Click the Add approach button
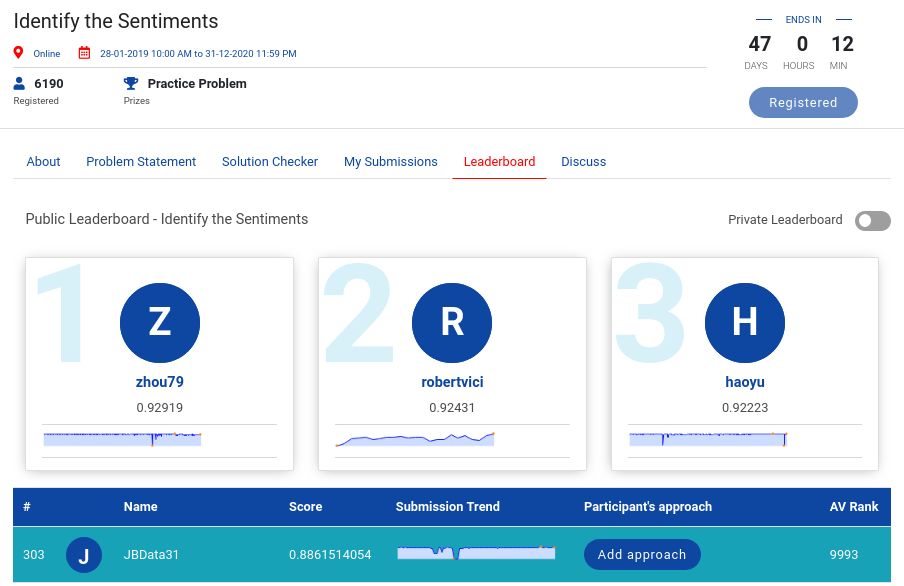This screenshot has height=586, width=904. [642, 554]
